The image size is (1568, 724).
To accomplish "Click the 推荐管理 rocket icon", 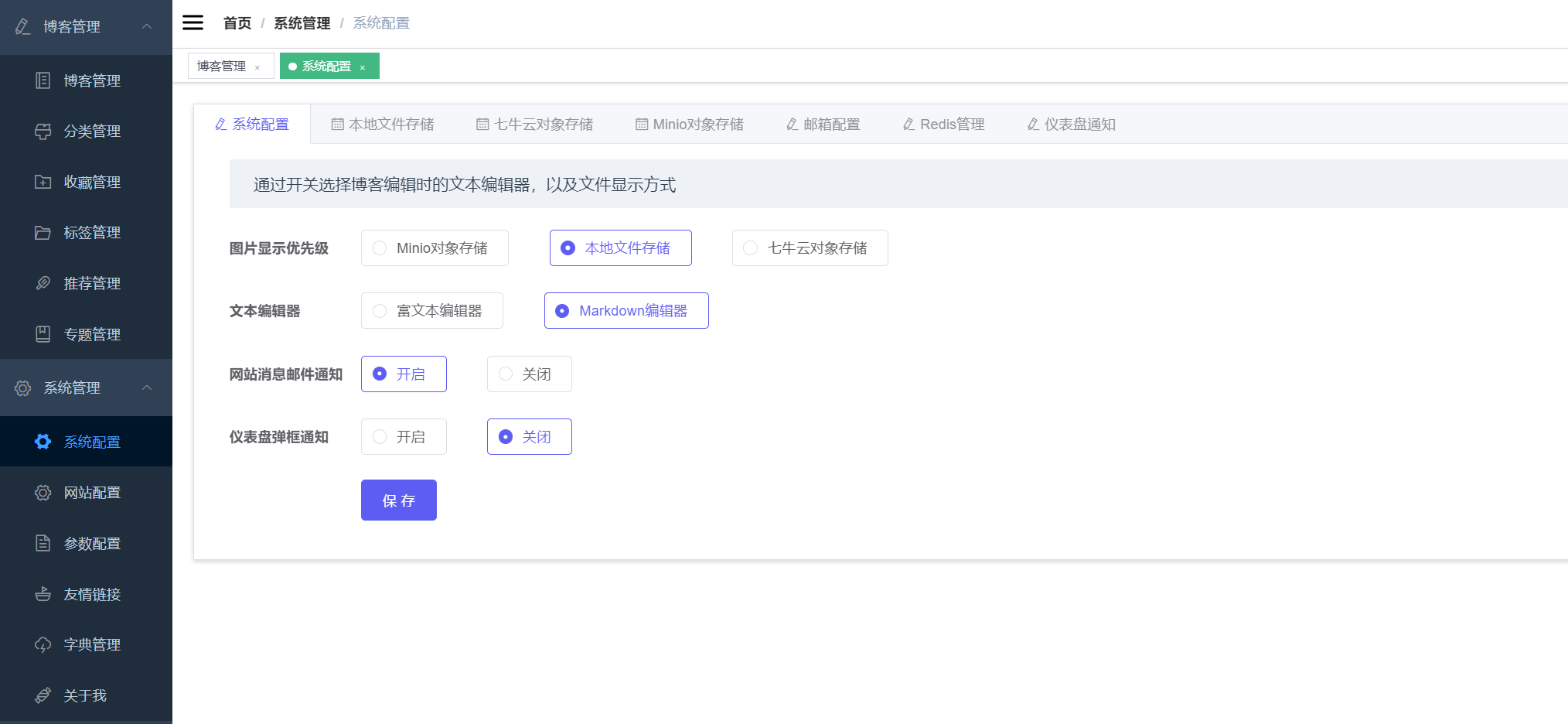I will coord(43,283).
